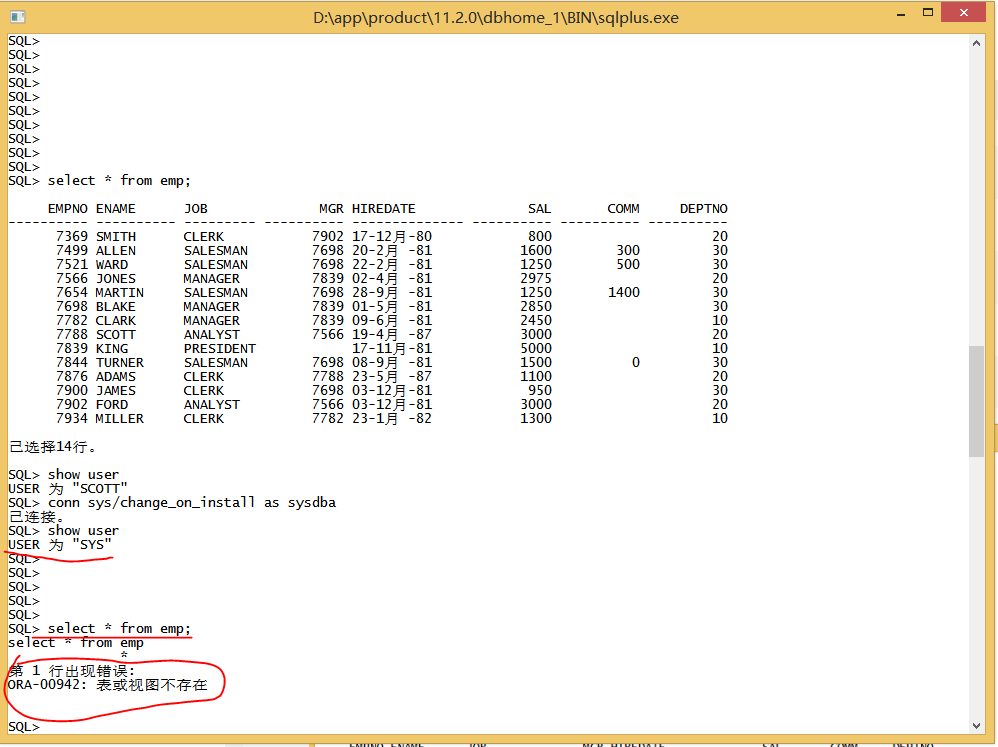Screen dimensions: 998x747
Task: Click salary value 800
Action: (540, 237)
